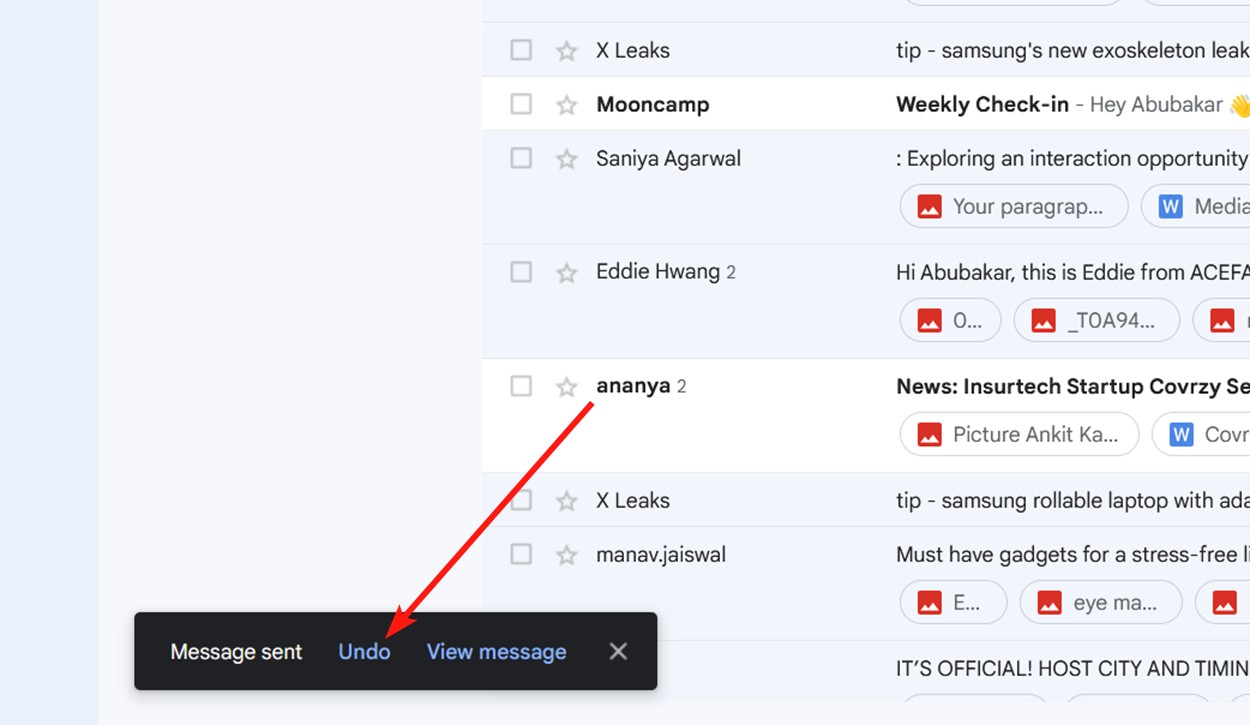This screenshot has height=725, width=1250.
Task: Star ananya's Insurtech Startup news email
Action: click(566, 385)
